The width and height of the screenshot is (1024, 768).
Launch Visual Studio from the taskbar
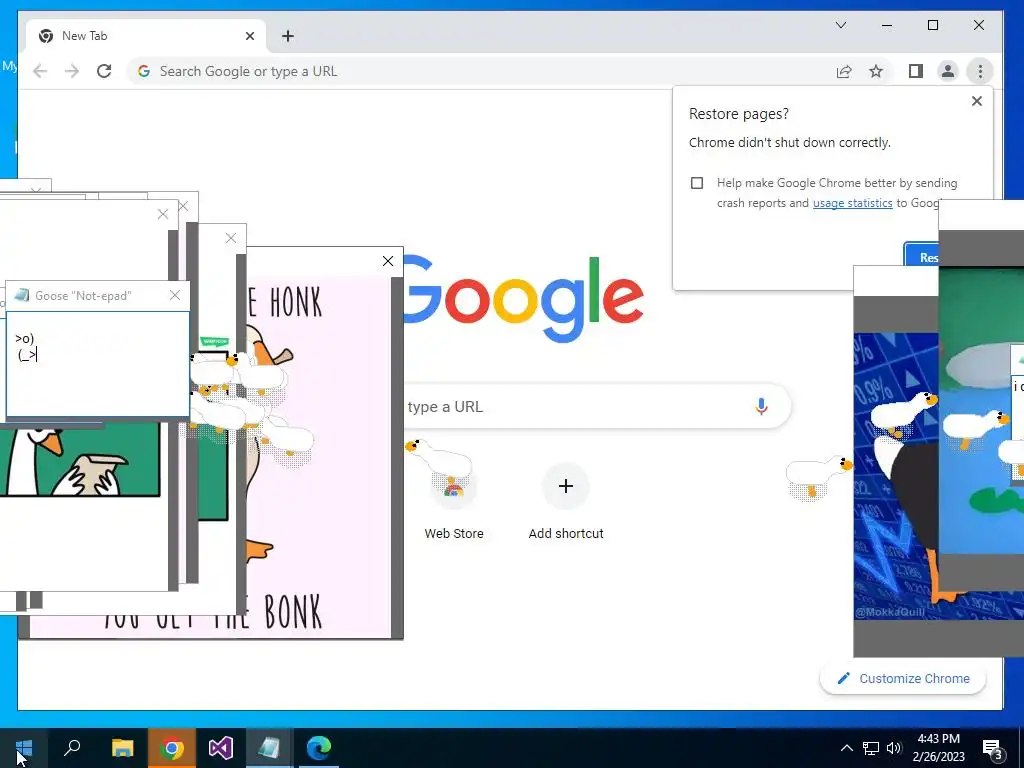click(x=221, y=748)
